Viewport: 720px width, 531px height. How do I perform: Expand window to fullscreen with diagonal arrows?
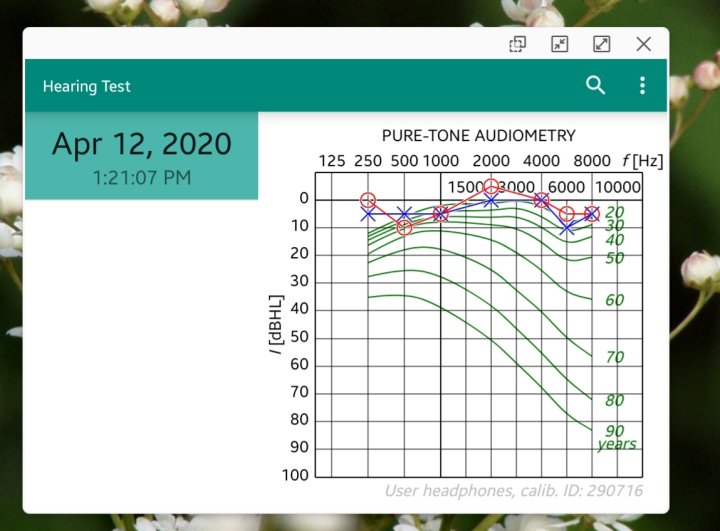[x=602, y=44]
